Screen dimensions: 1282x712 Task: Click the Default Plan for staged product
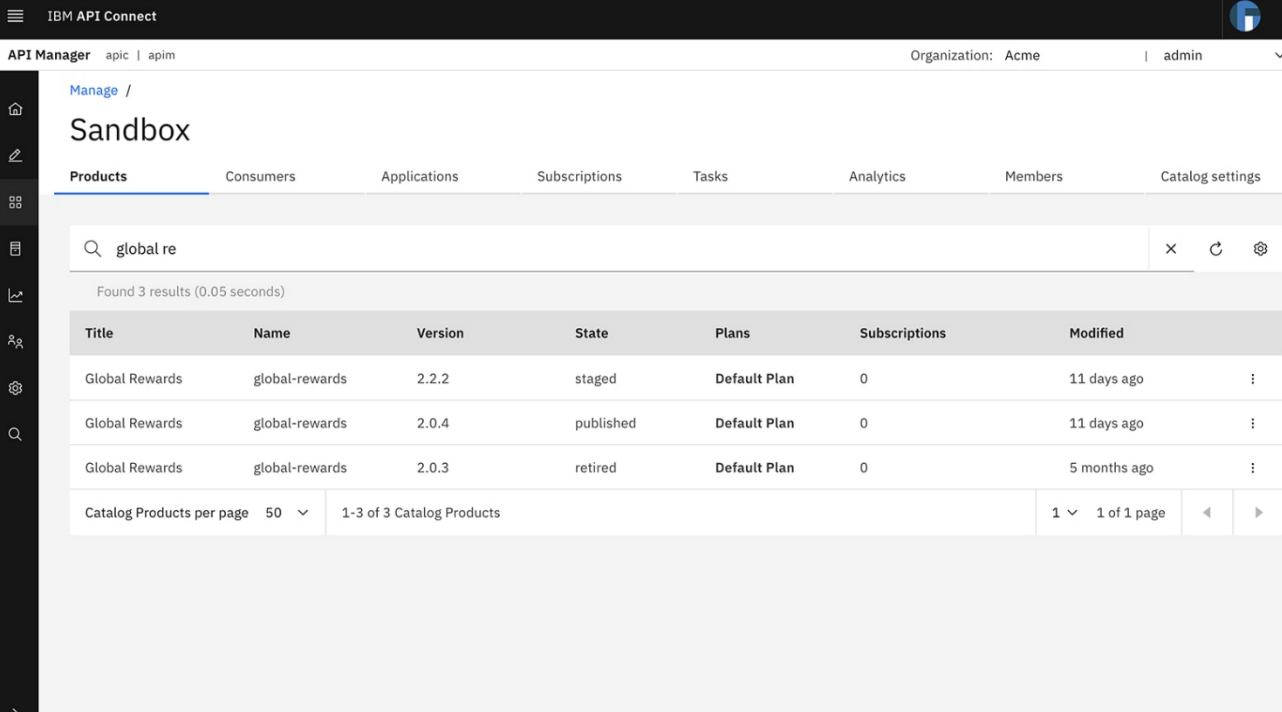[x=754, y=379]
